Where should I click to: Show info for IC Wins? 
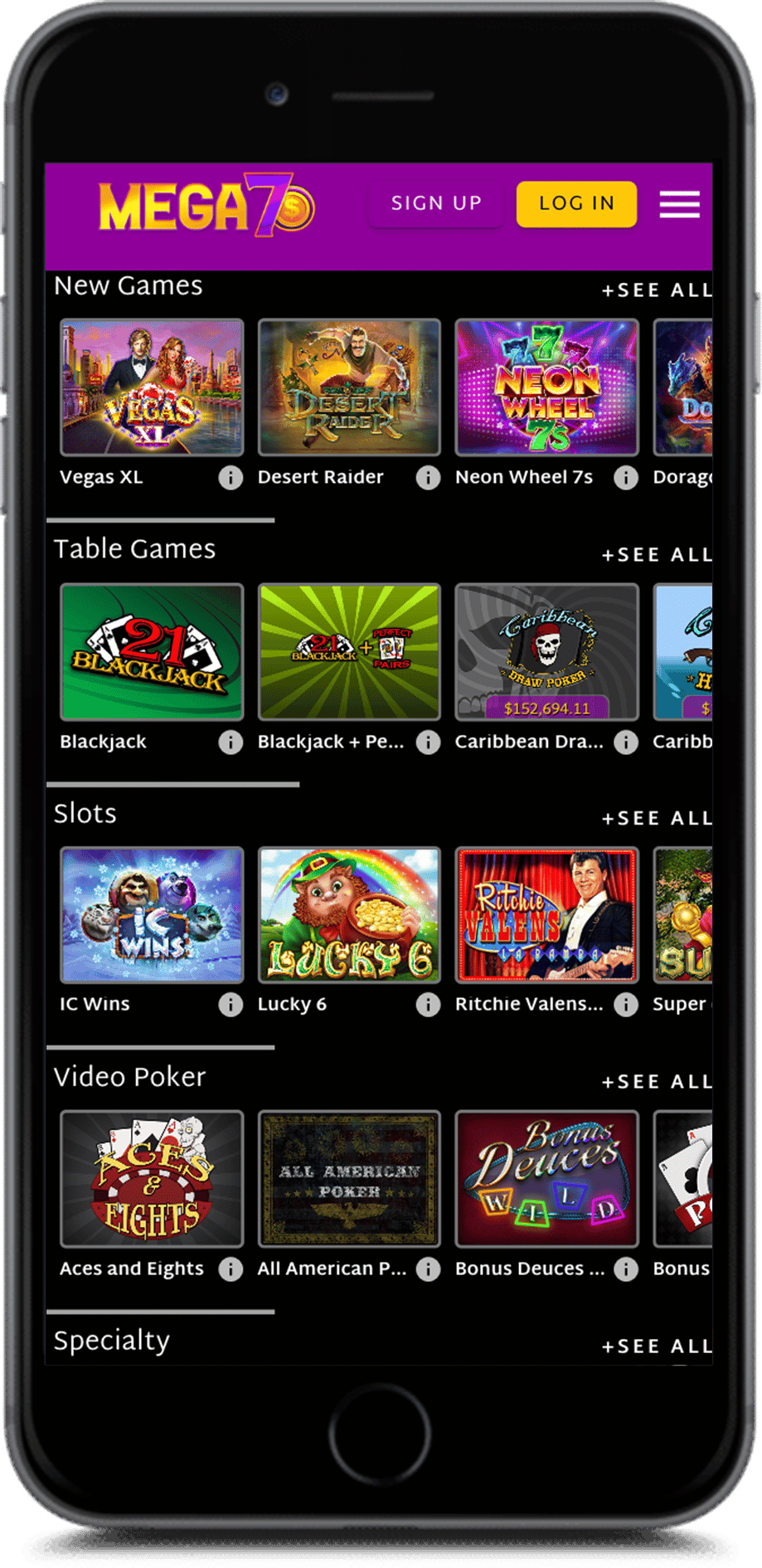click(x=231, y=1005)
